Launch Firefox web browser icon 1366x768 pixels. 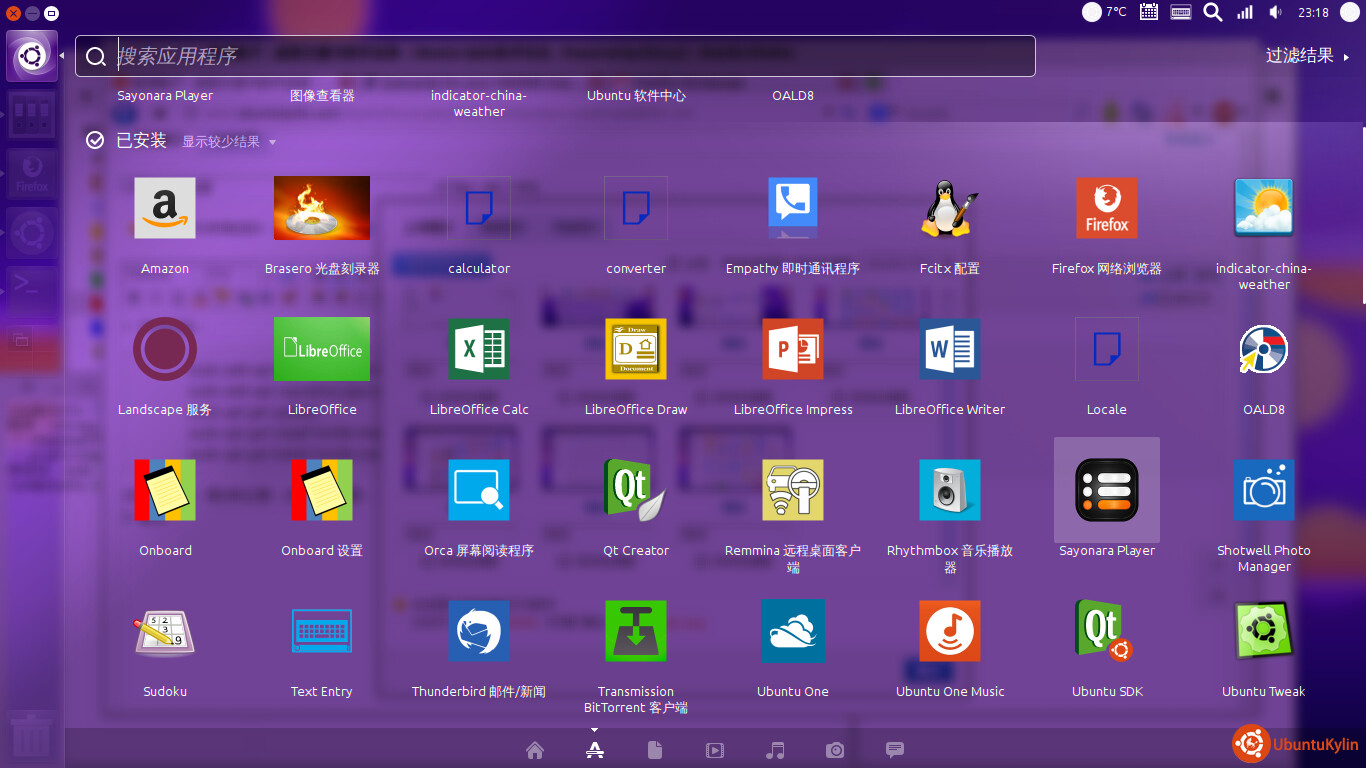pyautogui.click(x=1106, y=209)
